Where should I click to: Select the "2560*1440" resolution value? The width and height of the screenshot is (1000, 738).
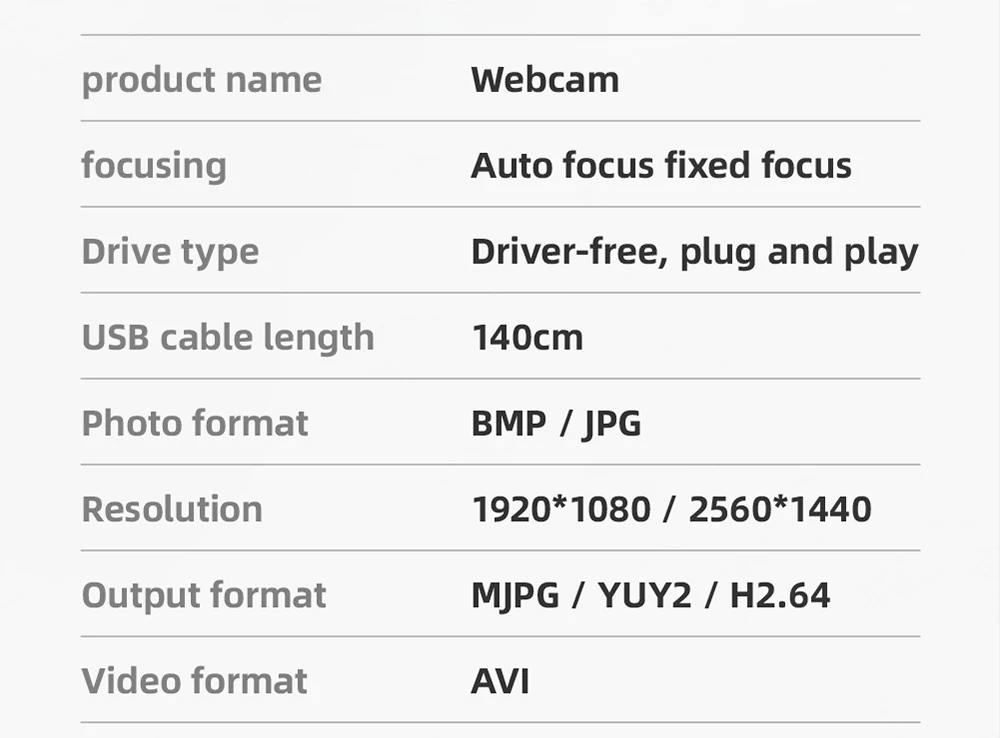pyautogui.click(x=780, y=510)
